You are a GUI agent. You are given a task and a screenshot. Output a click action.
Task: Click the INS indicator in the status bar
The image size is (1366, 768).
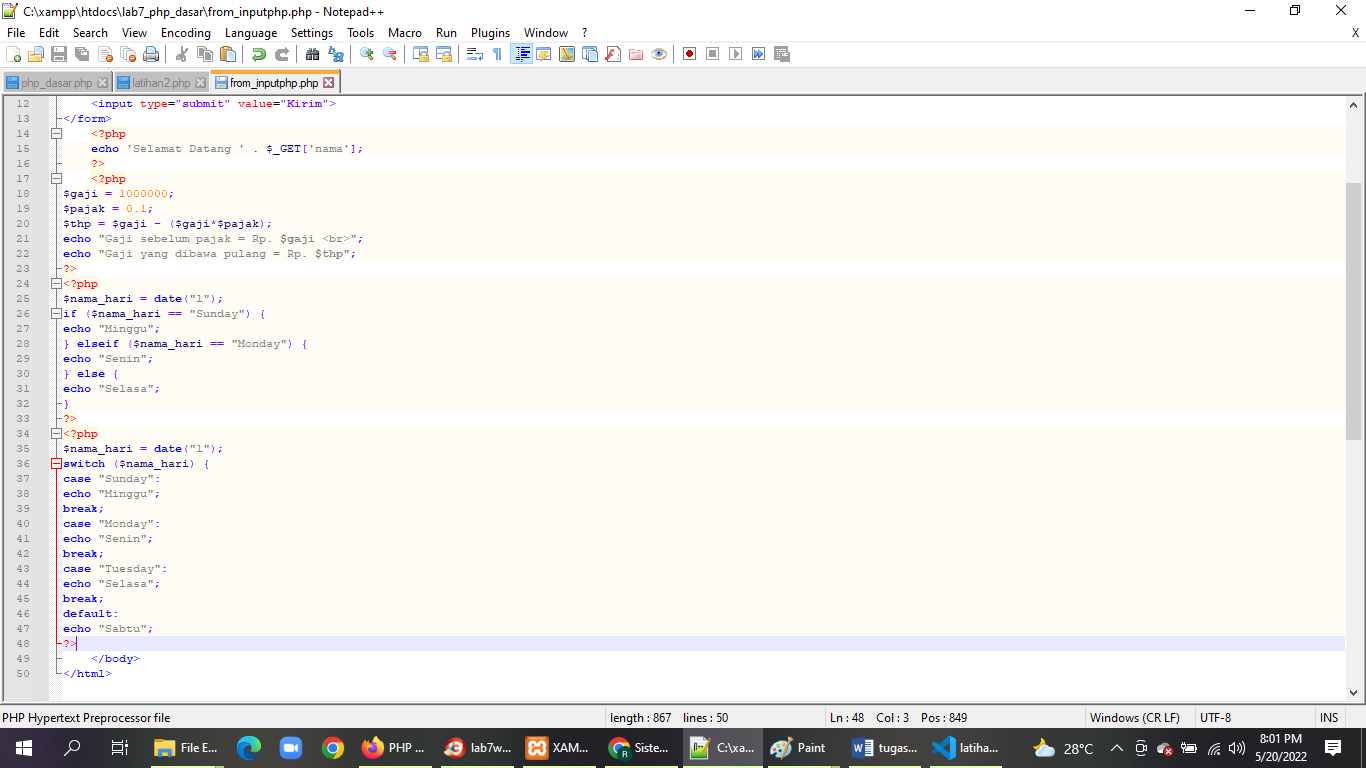(x=1329, y=718)
